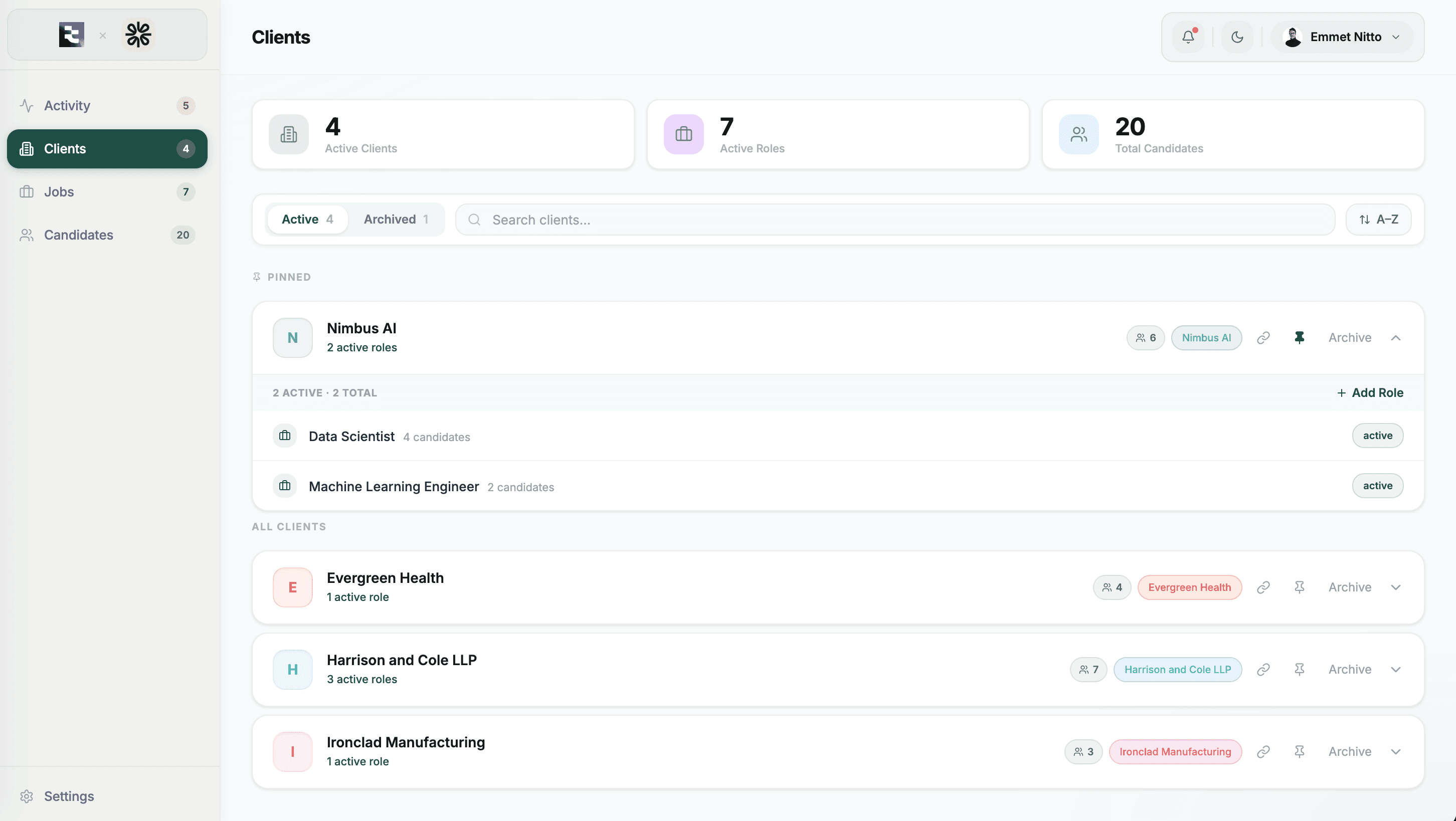Open the Activity section in the sidebar
Image resolution: width=1456 pixels, height=821 pixels.
pos(67,105)
